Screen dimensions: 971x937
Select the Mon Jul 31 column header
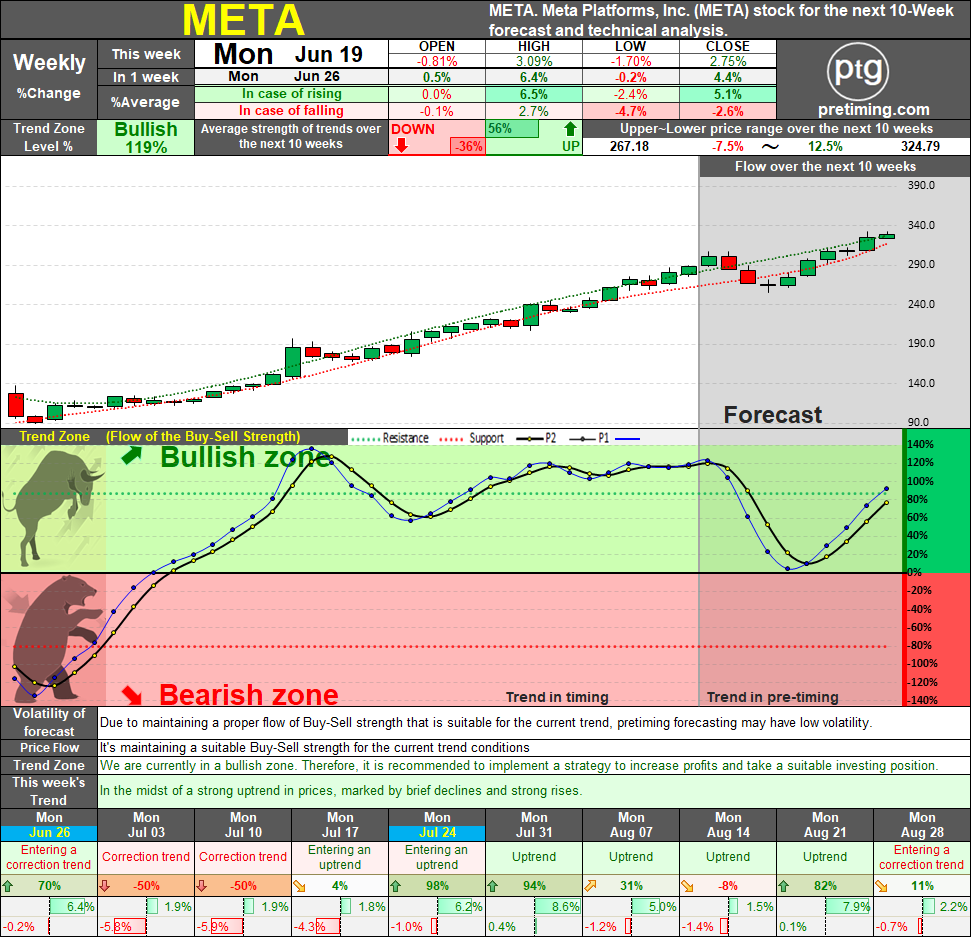pyautogui.click(x=534, y=825)
